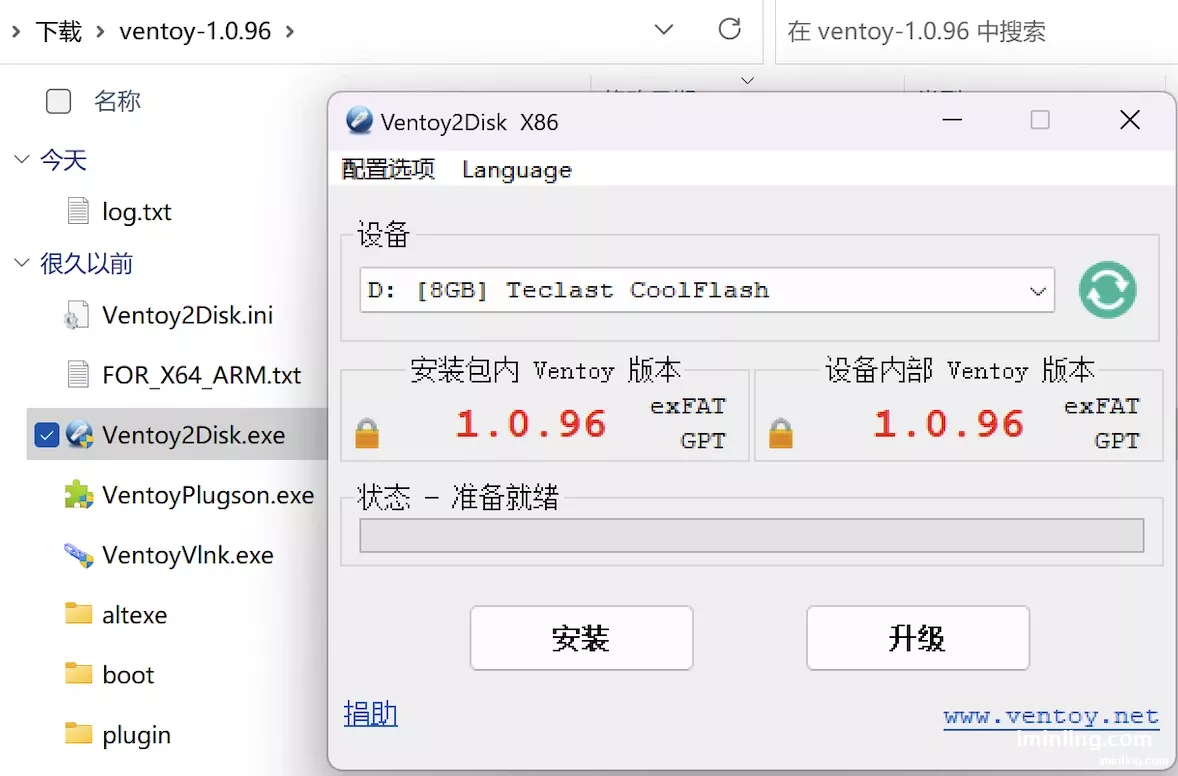Click the 很久以前 group header text

(x=86, y=264)
